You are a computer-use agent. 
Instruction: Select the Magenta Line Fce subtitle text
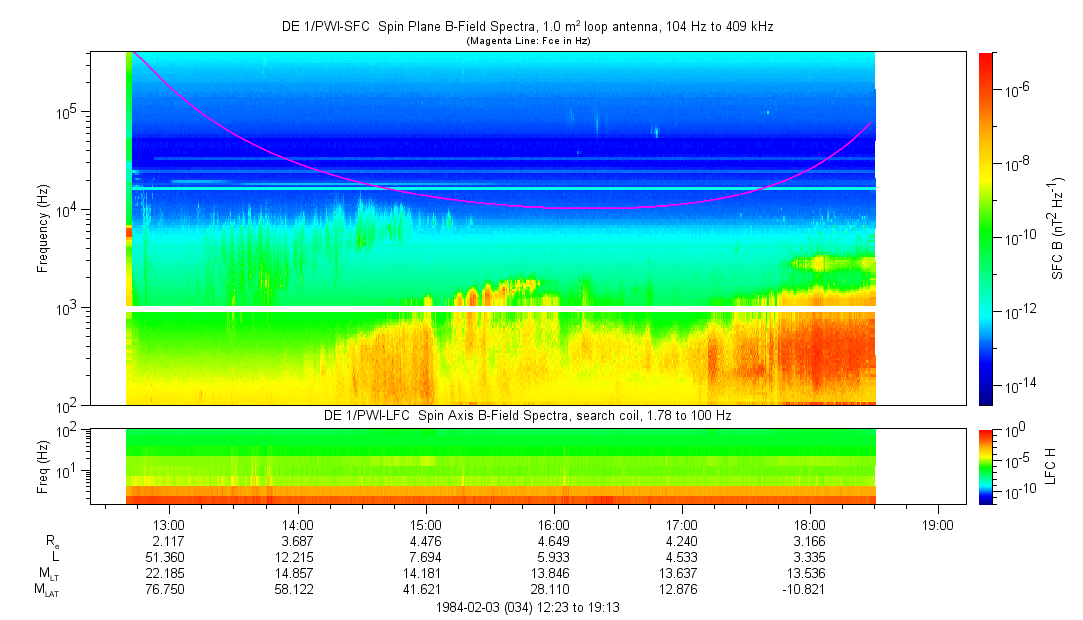pyautogui.click(x=527, y=40)
